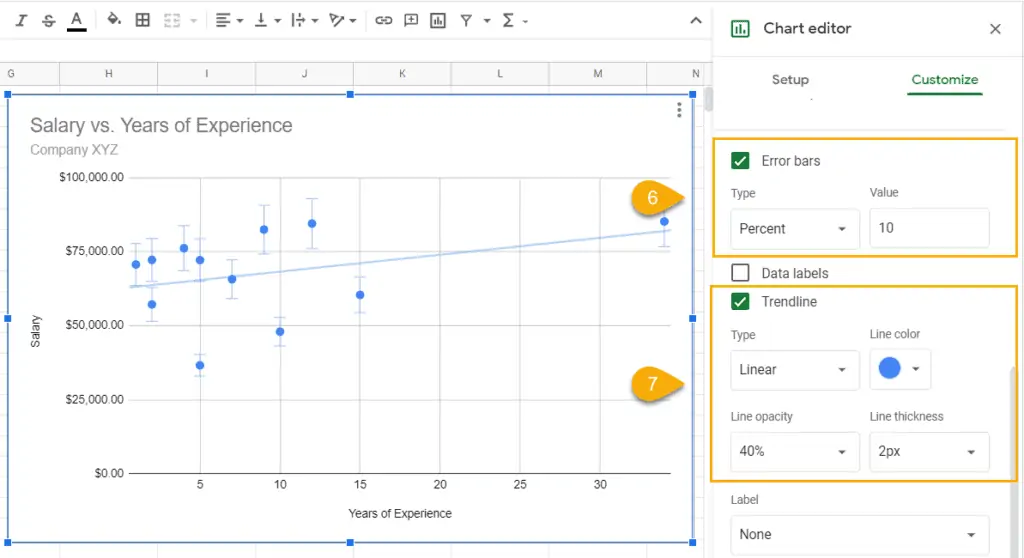Open the Line opacity 40% dropdown

click(794, 452)
